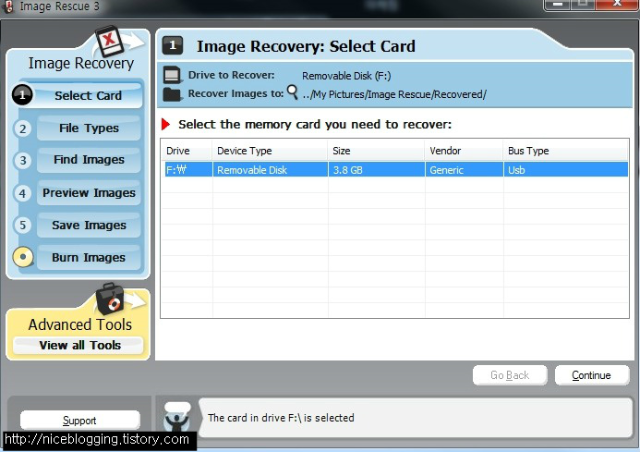
Task: Click the recovery path ../My Pictures/Image Rescue/Recovered/
Action: click(395, 95)
